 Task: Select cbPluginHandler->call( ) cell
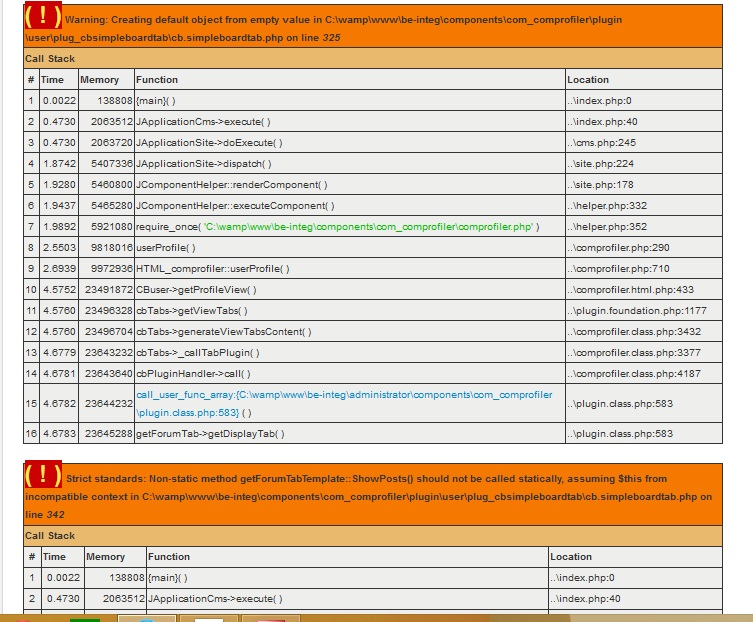350,374
